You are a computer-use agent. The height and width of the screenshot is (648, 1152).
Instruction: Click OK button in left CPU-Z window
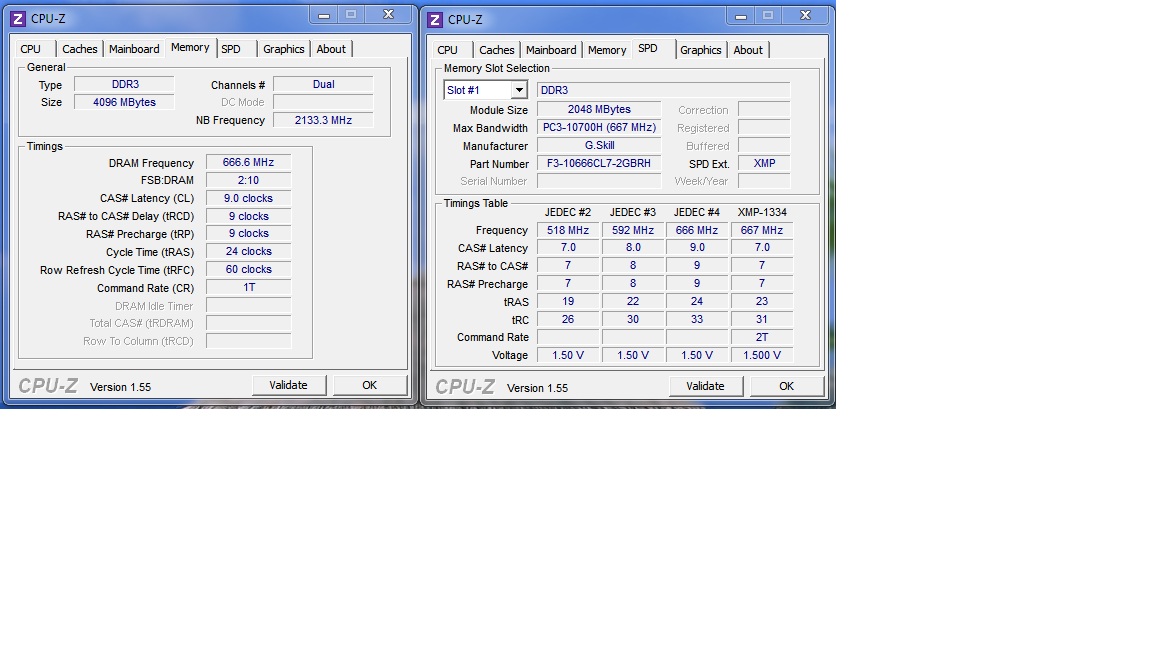370,385
